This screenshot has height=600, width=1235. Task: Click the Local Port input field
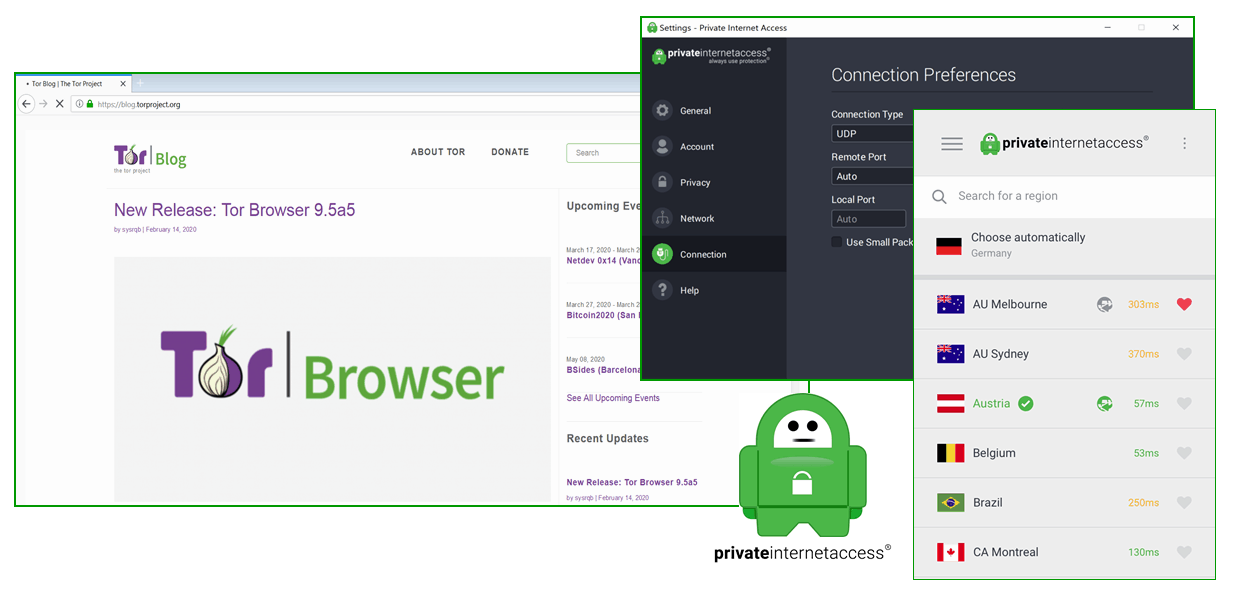[x=868, y=219]
